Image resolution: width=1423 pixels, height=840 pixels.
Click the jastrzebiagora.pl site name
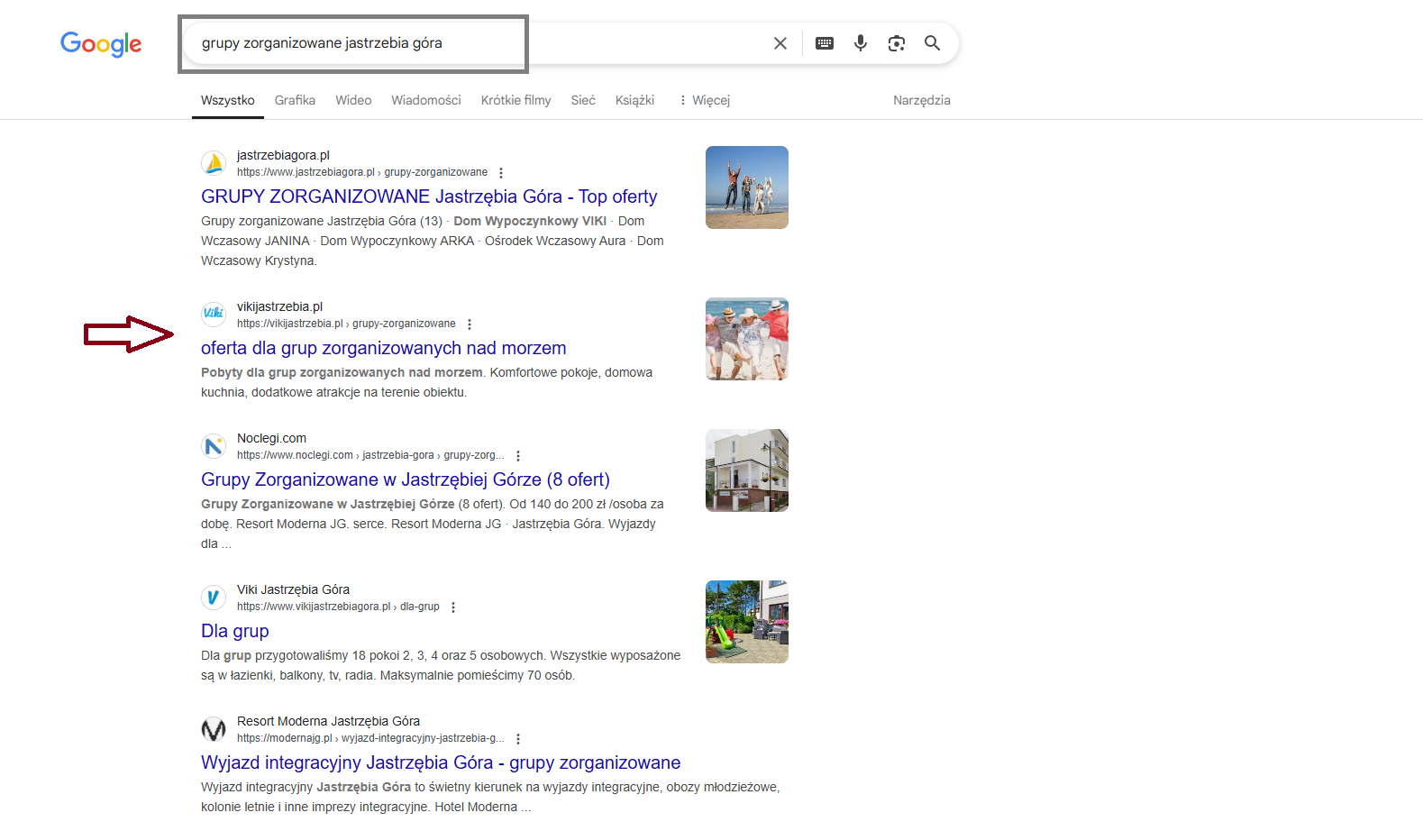point(283,155)
